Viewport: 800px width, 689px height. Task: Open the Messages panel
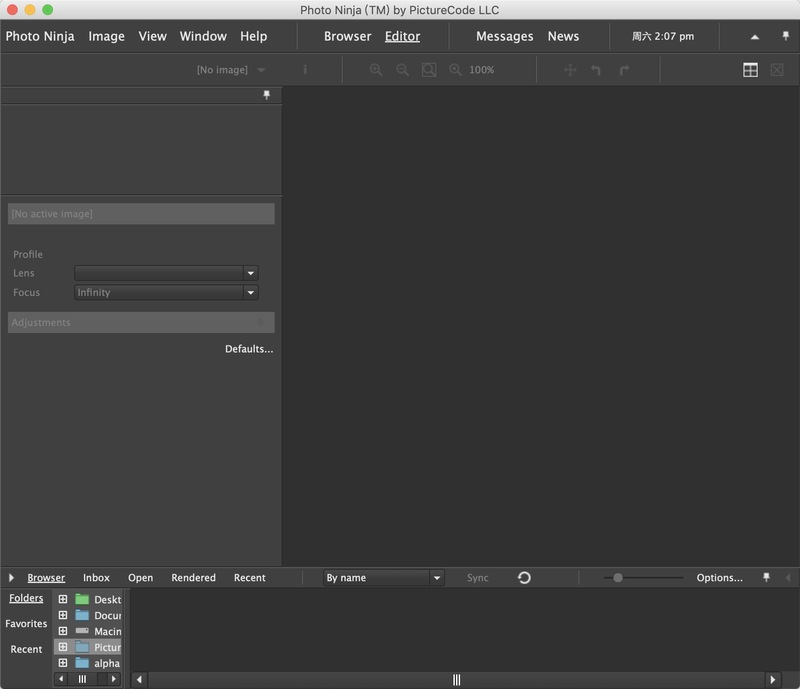tap(505, 36)
